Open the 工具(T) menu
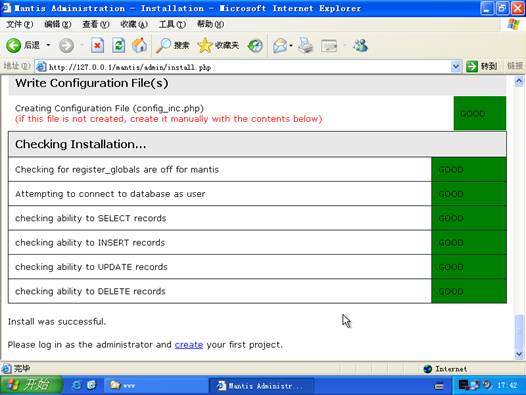Viewport: 526px width, 395px height. (x=172, y=24)
